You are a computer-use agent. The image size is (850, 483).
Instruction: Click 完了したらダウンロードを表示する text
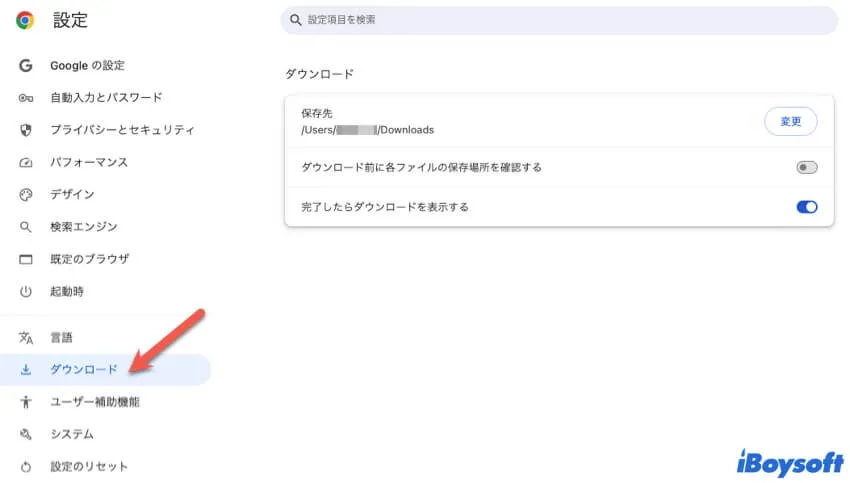385,207
